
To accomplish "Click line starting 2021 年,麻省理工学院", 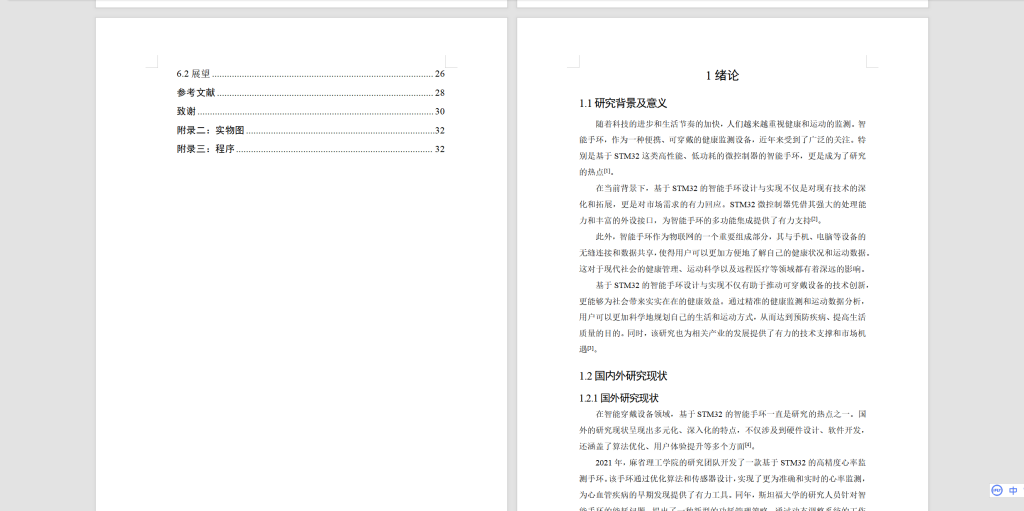I will click(x=731, y=463).
